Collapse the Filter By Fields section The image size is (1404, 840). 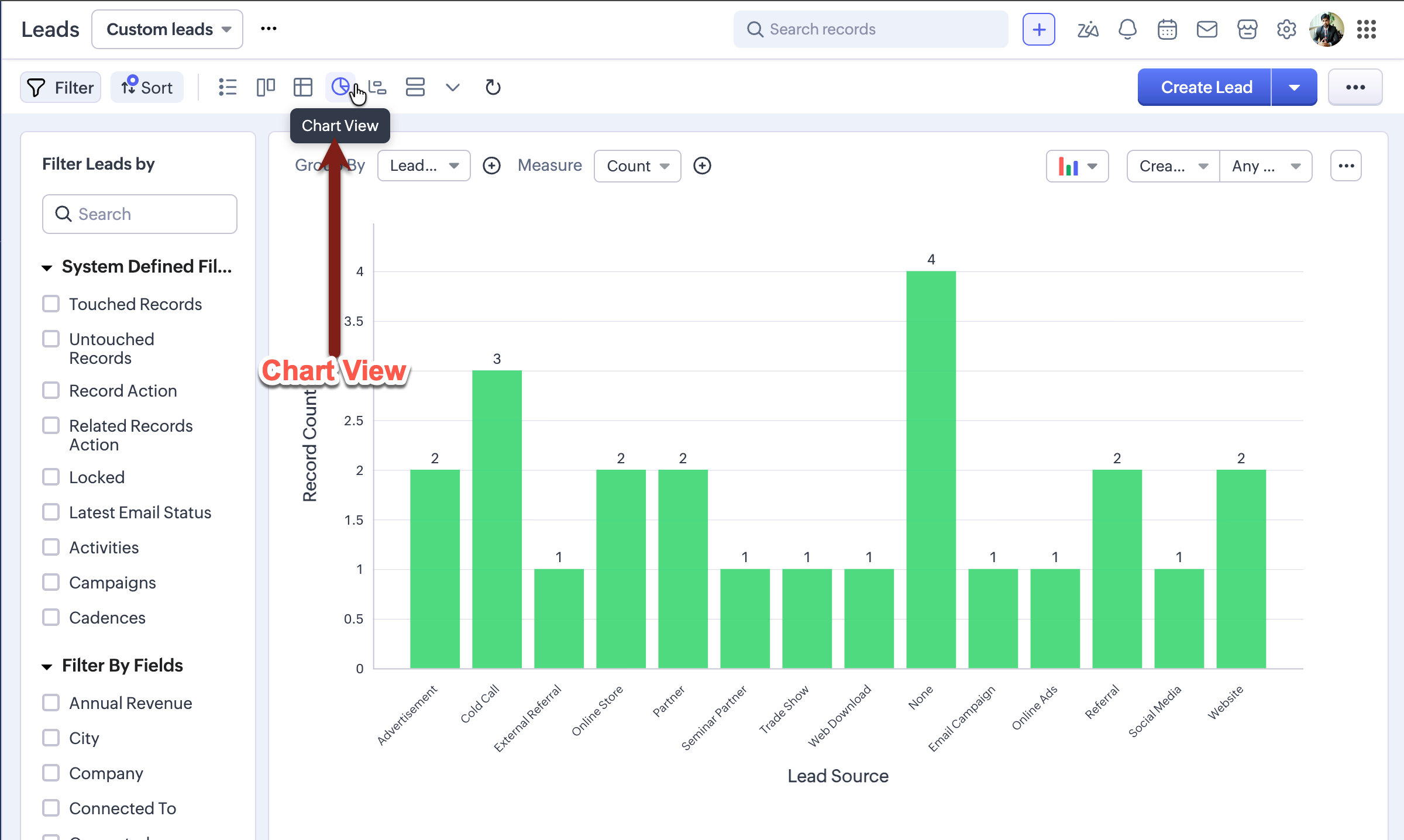(x=47, y=666)
